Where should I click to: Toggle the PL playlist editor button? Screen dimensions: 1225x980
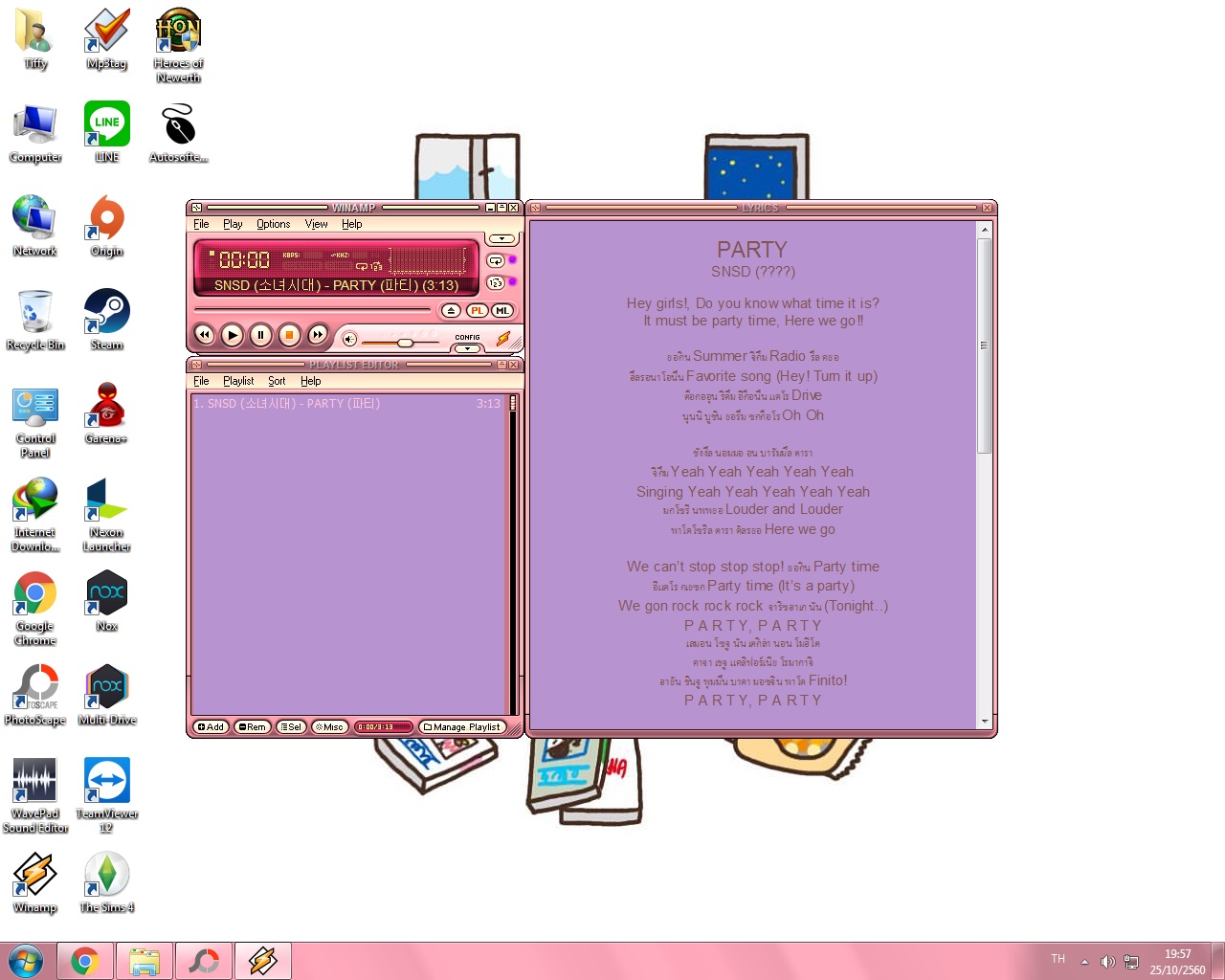pos(477,310)
